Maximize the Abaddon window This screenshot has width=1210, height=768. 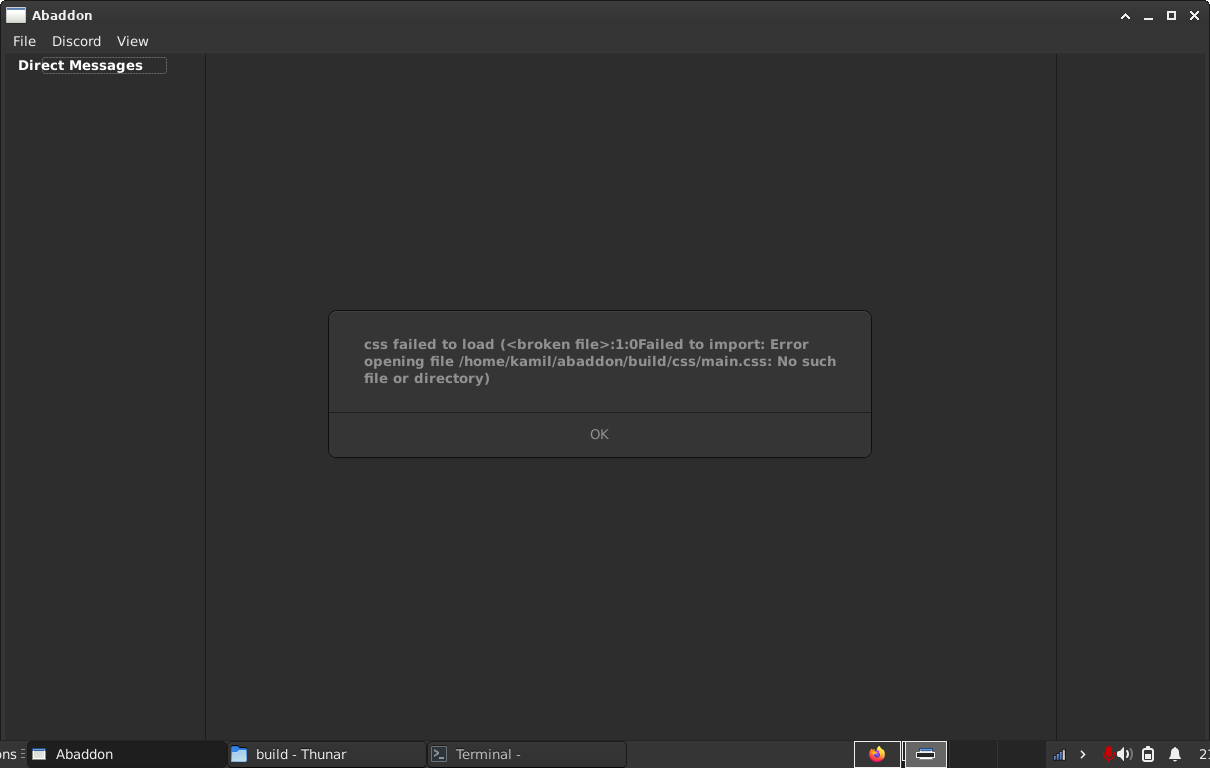click(x=1171, y=15)
